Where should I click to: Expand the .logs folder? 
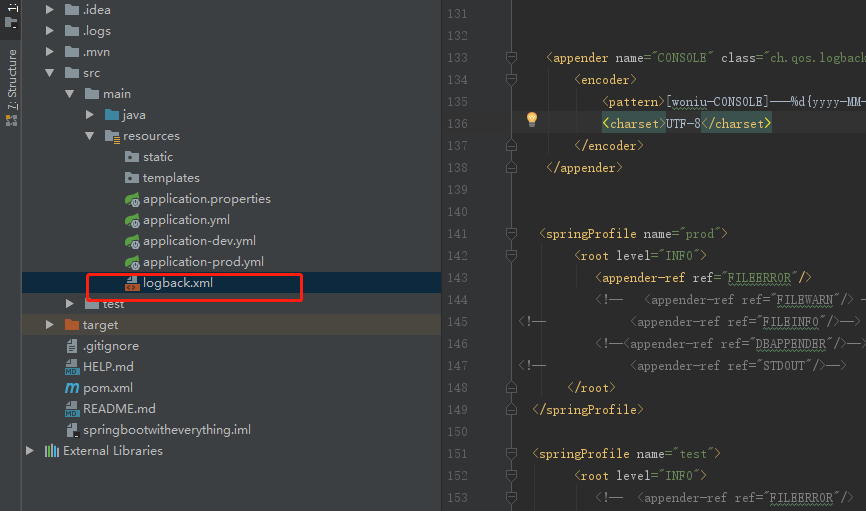(x=50, y=31)
